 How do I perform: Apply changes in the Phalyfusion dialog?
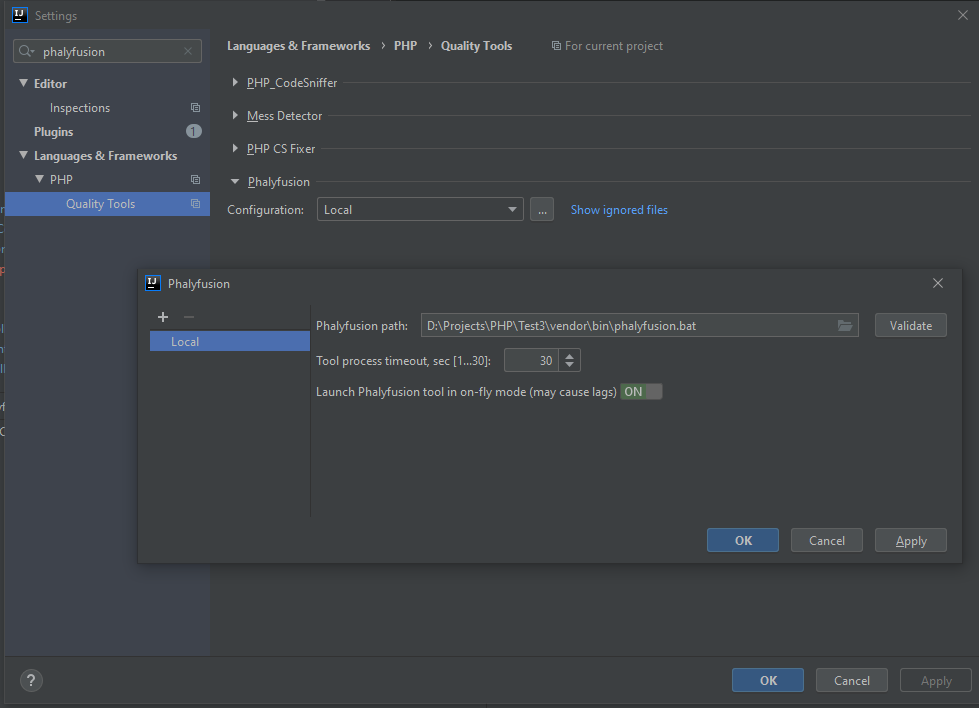910,540
